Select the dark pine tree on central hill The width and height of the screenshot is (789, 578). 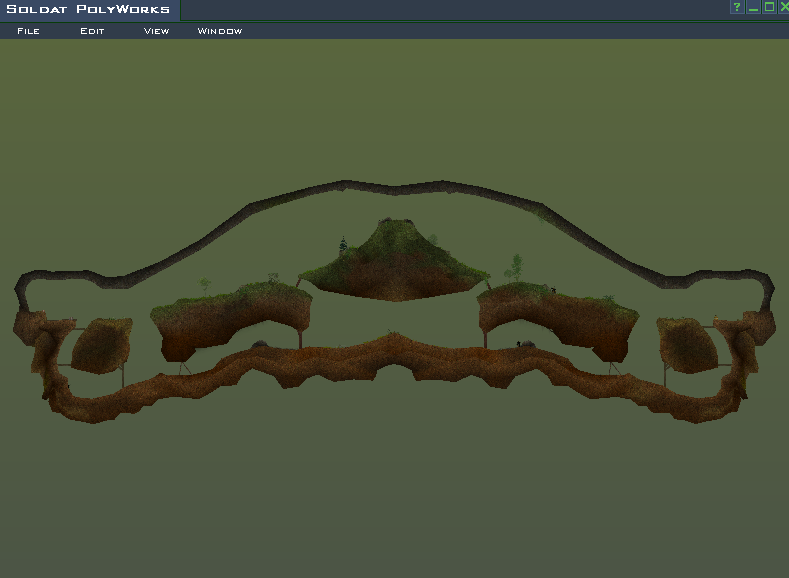pos(343,245)
